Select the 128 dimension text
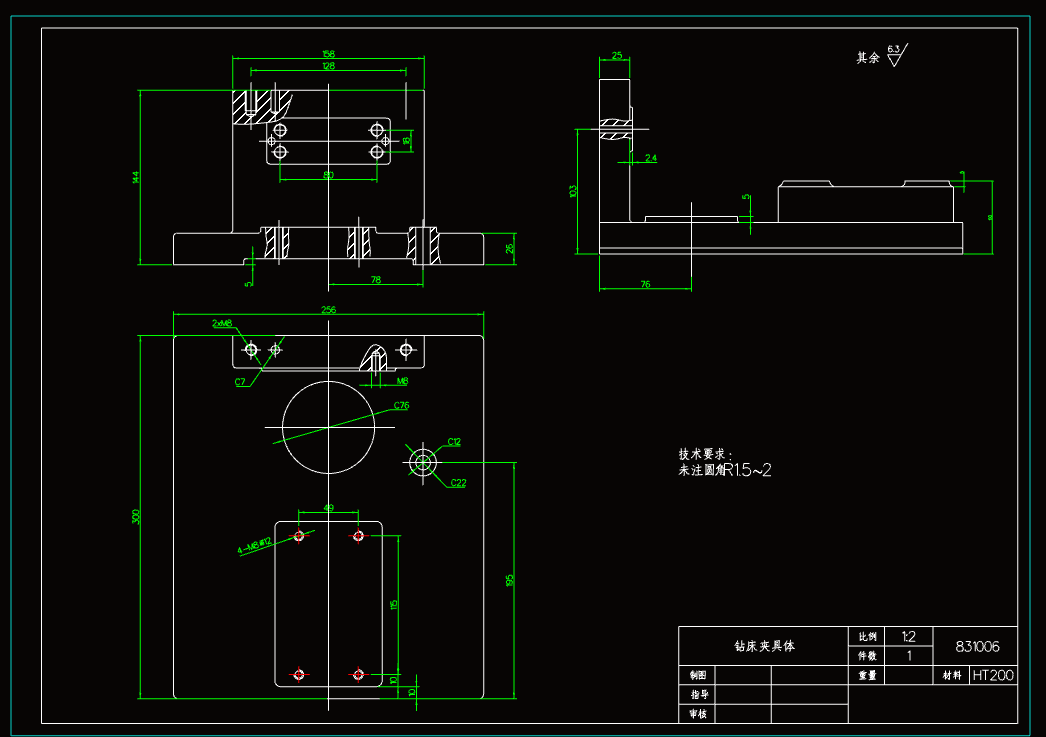This screenshot has width=1046, height=737. point(328,66)
